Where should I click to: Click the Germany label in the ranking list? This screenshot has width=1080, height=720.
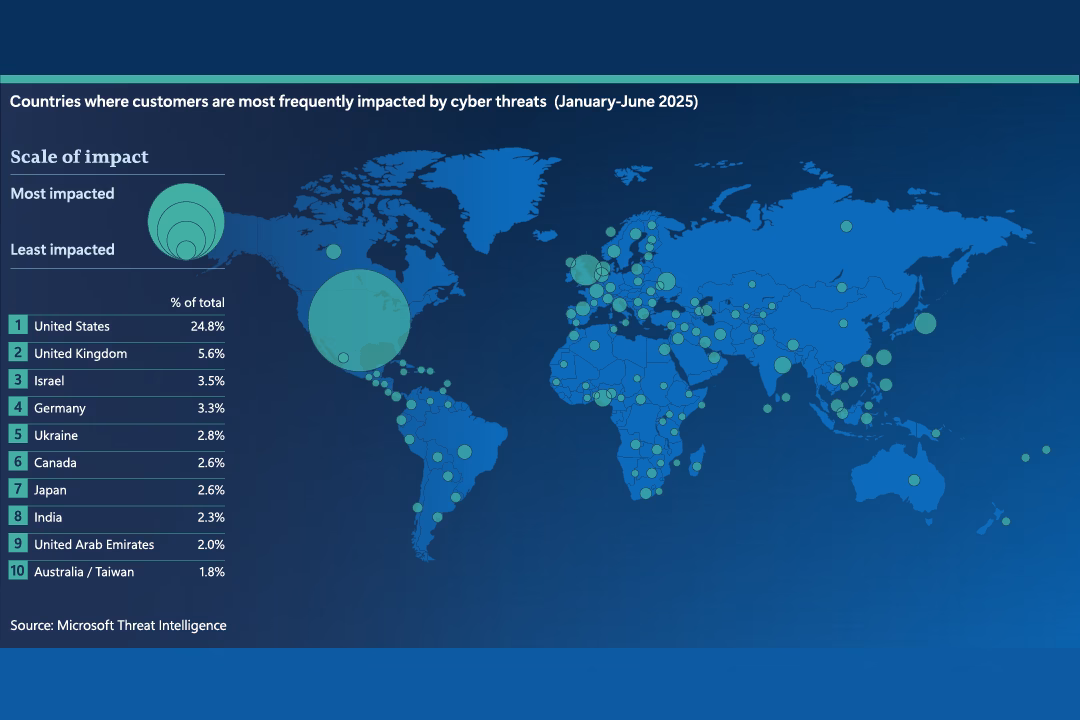click(60, 408)
